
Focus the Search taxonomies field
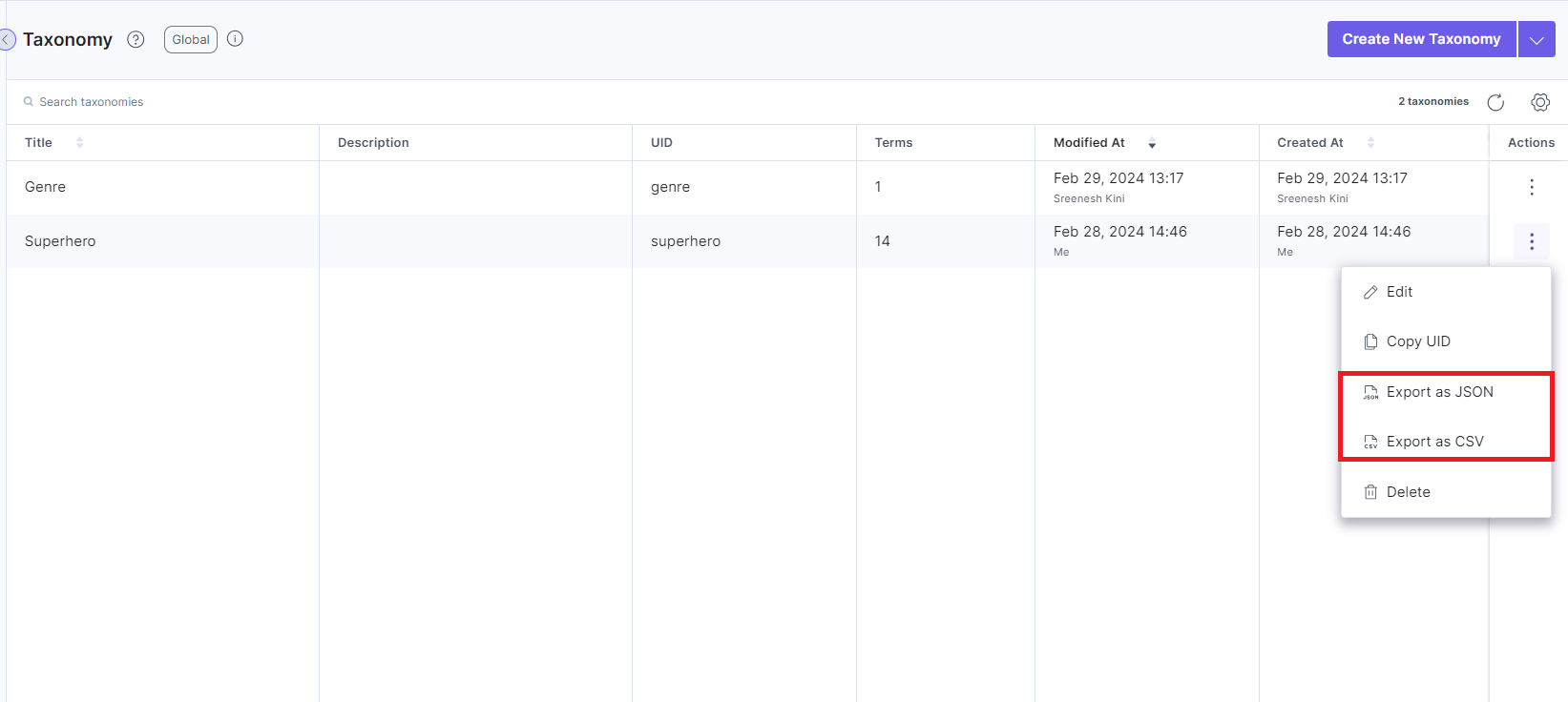[91, 102]
